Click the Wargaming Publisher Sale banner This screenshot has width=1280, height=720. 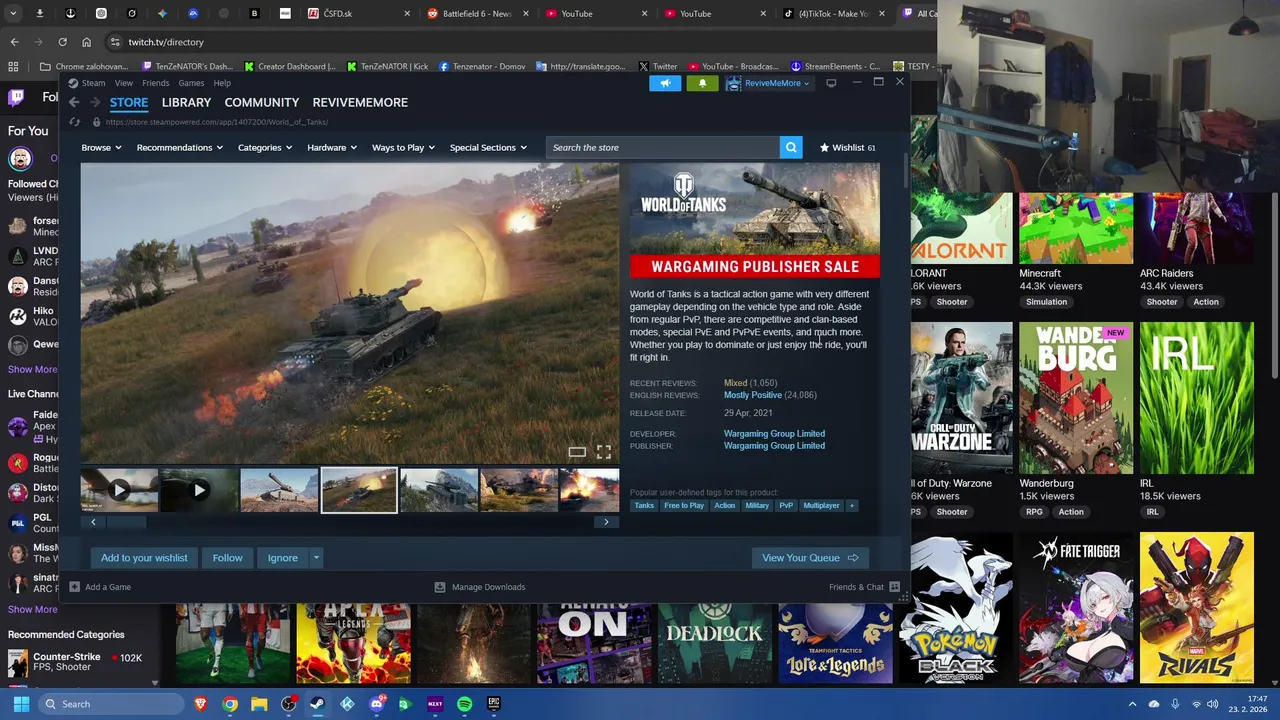pyautogui.click(x=755, y=266)
